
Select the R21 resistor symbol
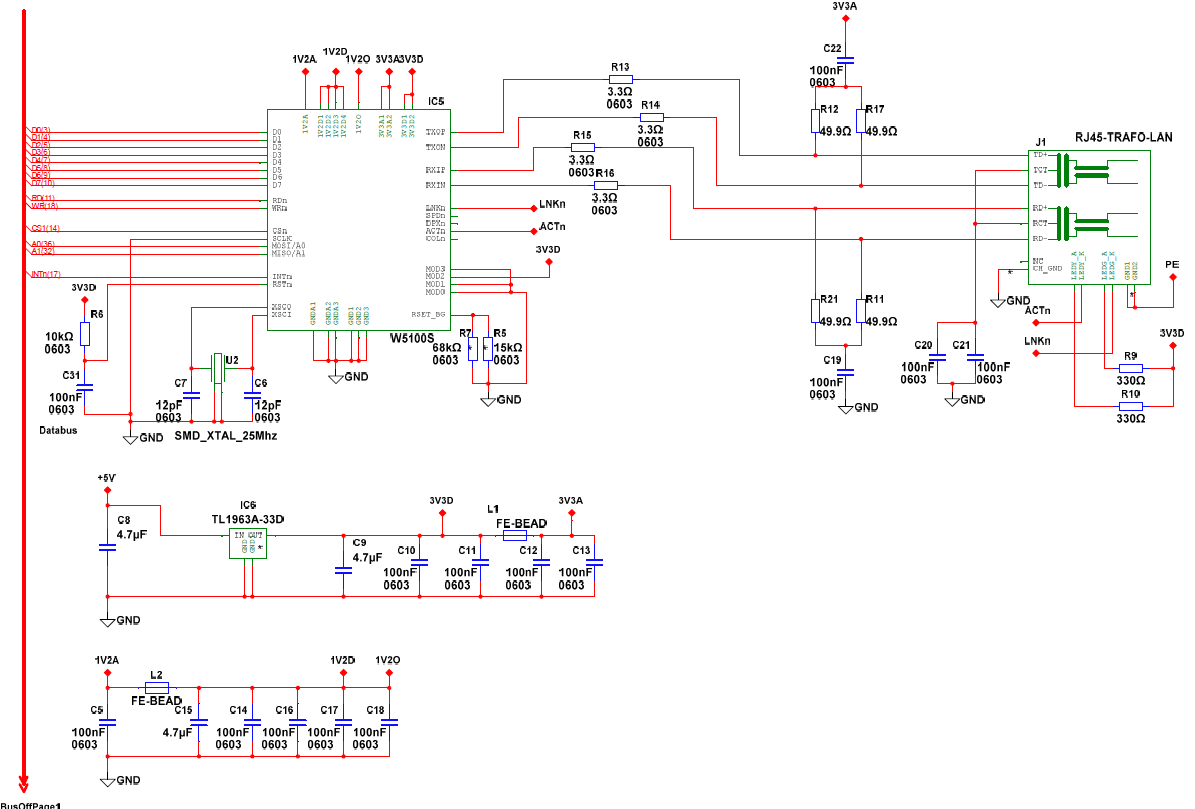coord(815,311)
